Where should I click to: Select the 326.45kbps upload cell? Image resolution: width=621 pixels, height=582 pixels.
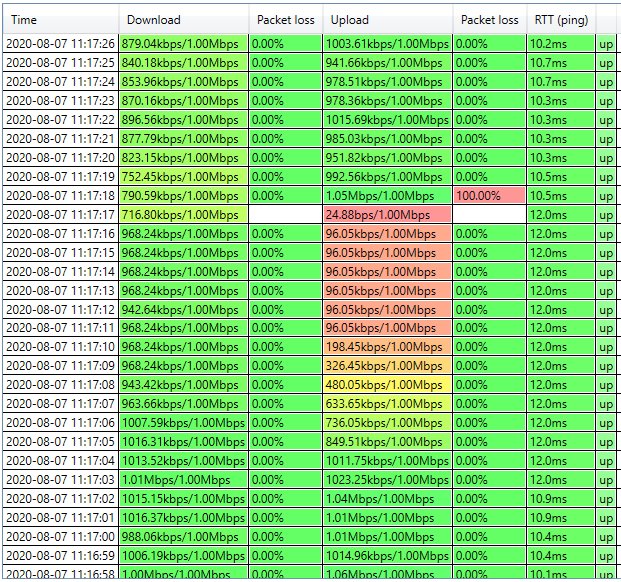[x=387, y=366]
